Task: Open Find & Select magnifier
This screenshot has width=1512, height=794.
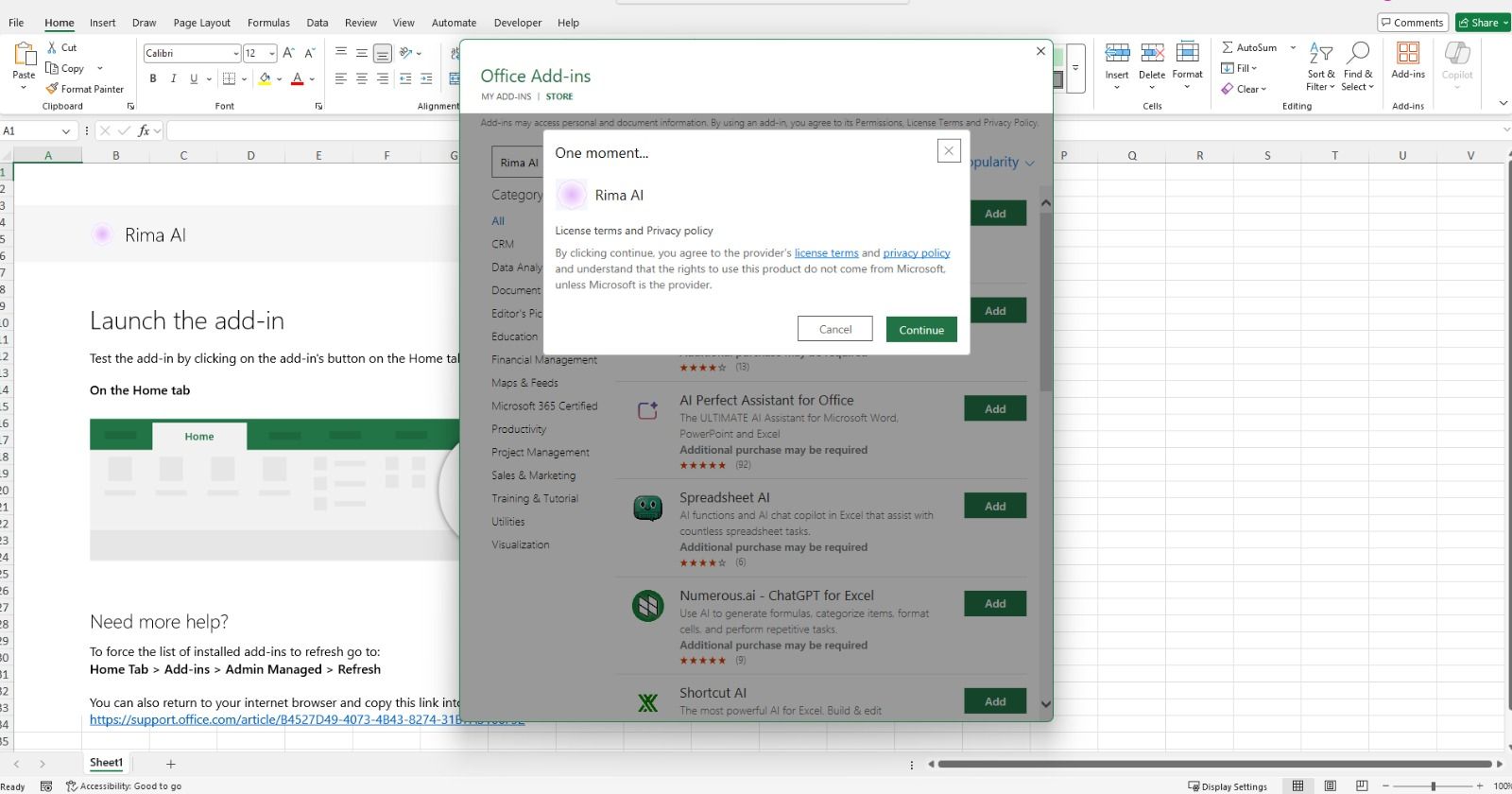Action: click(1358, 66)
